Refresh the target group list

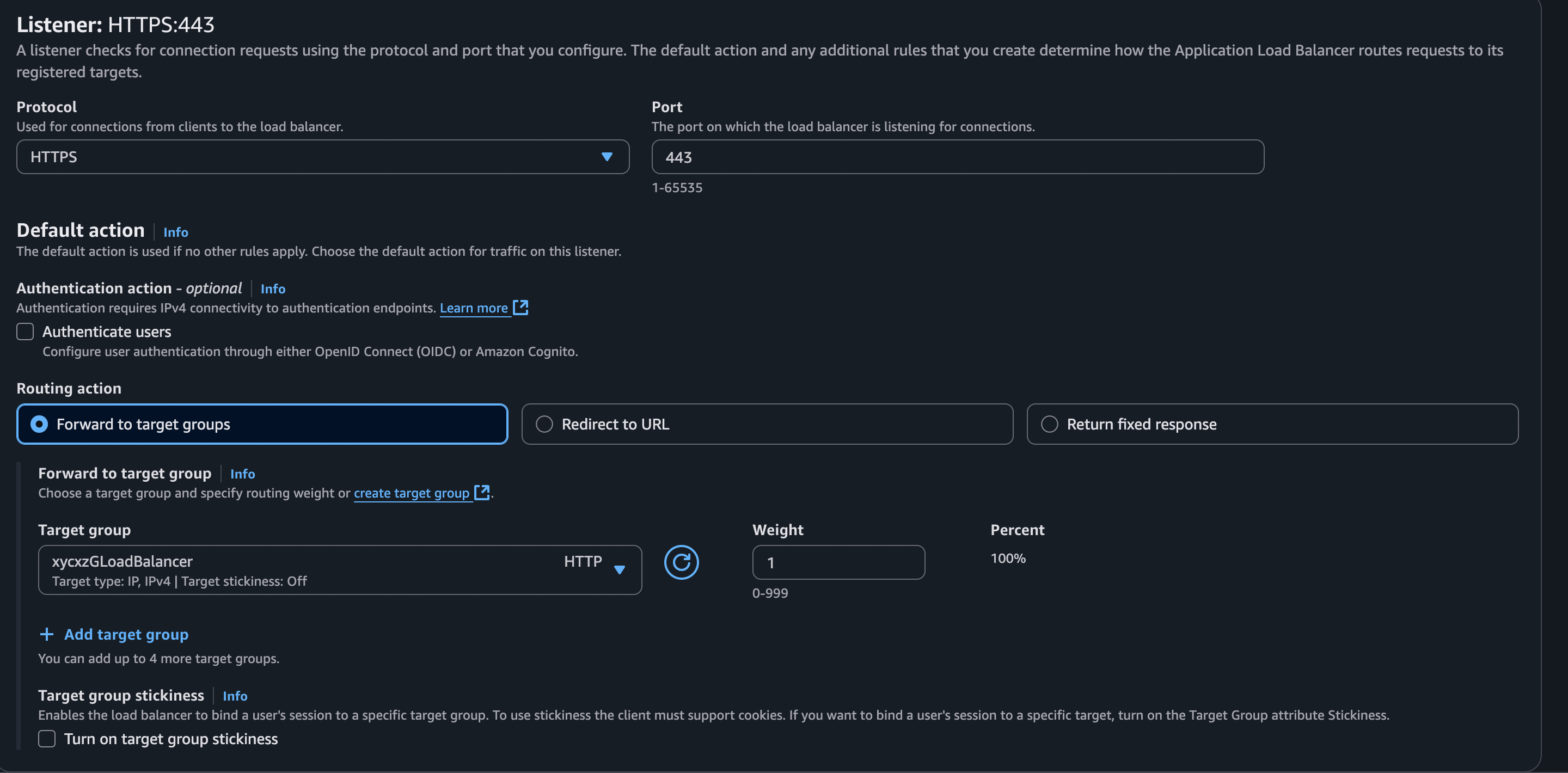tap(682, 562)
